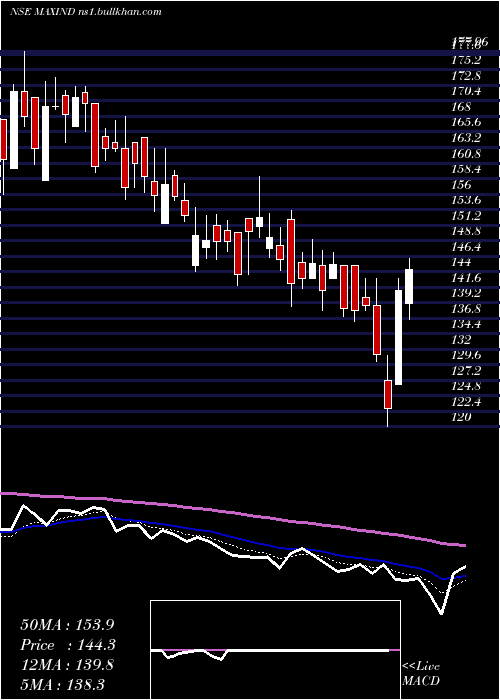The width and height of the screenshot is (500, 700).
Task: Click the <<Live MACD label
Action: [421, 674]
